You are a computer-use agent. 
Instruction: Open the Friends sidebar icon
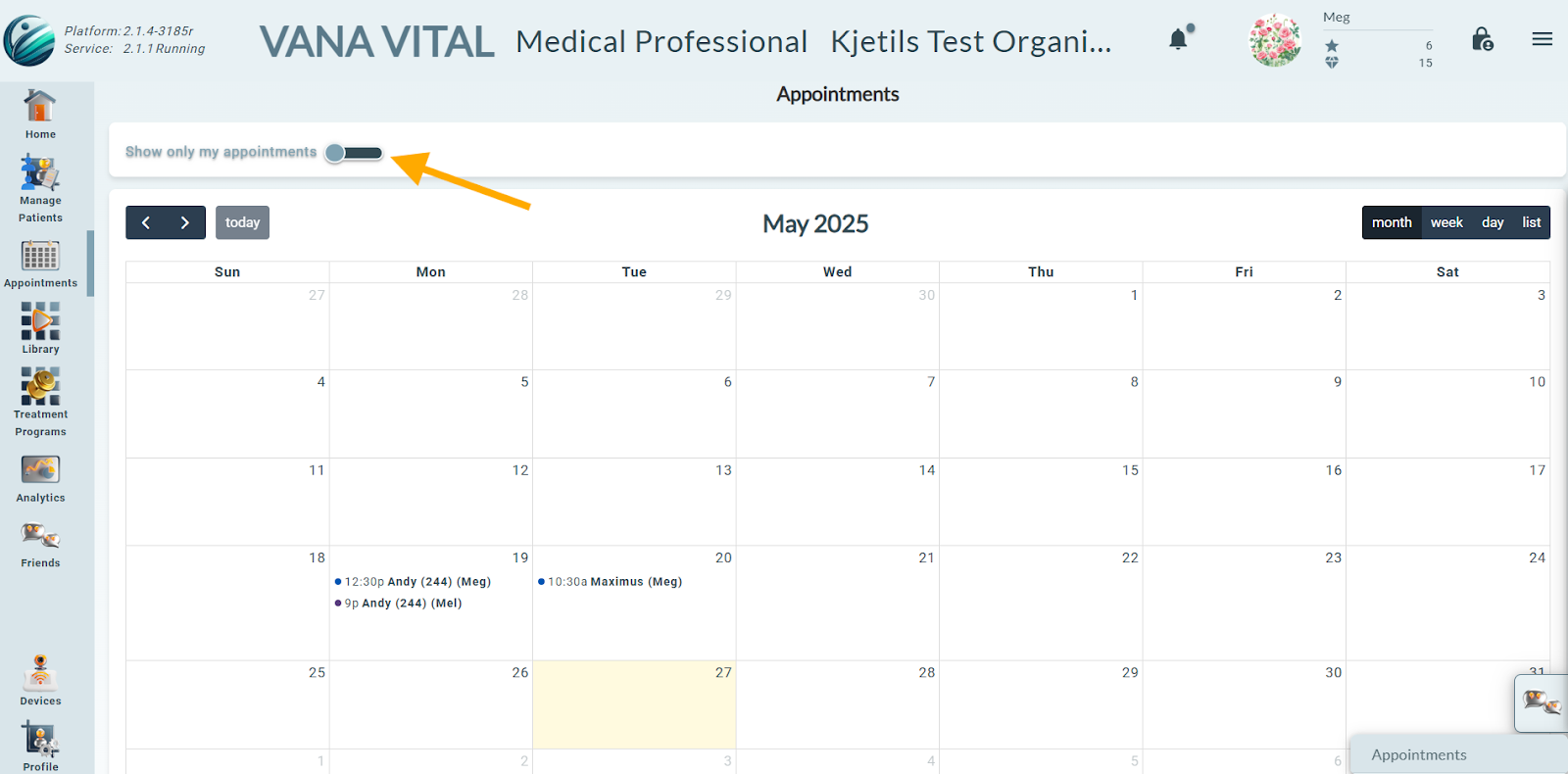pos(40,545)
